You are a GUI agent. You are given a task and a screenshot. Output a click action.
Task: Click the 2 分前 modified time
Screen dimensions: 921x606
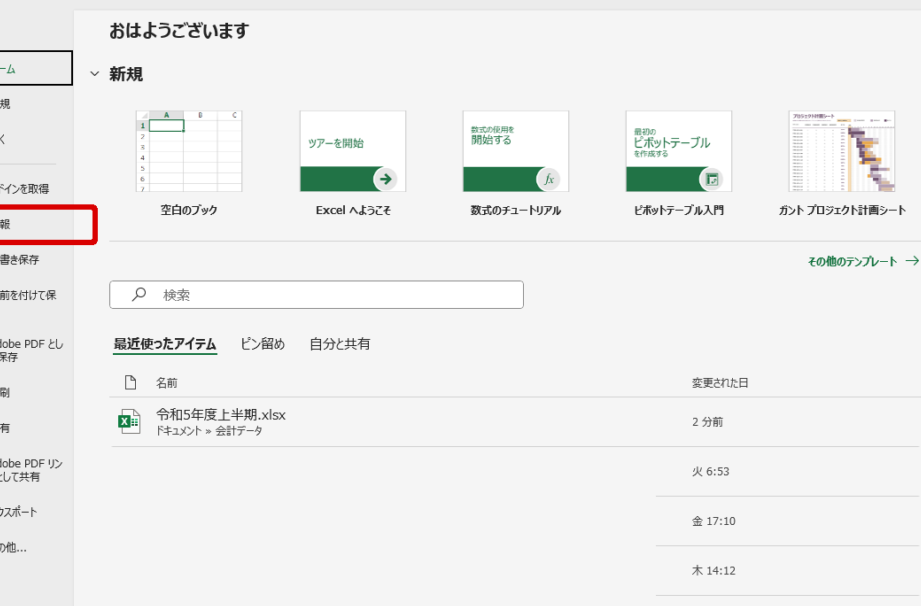click(x=707, y=422)
